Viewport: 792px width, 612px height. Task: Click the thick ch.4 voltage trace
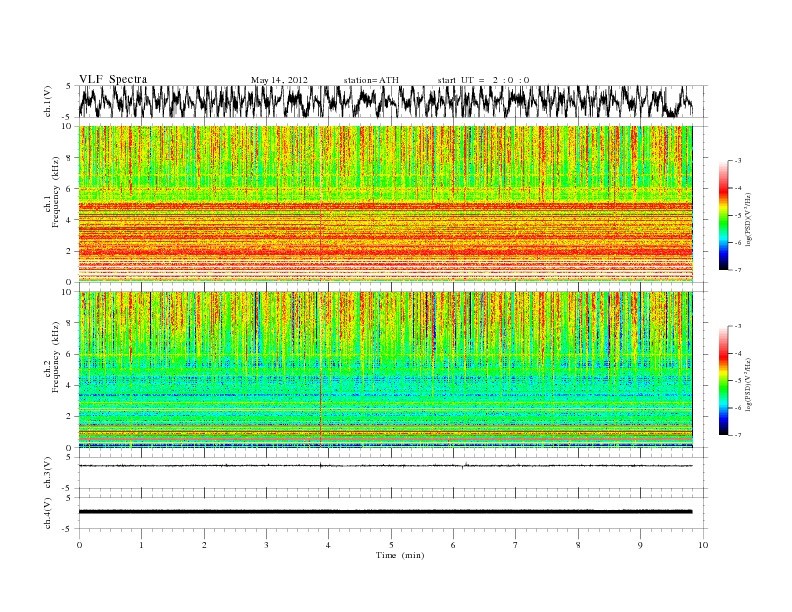[385, 512]
